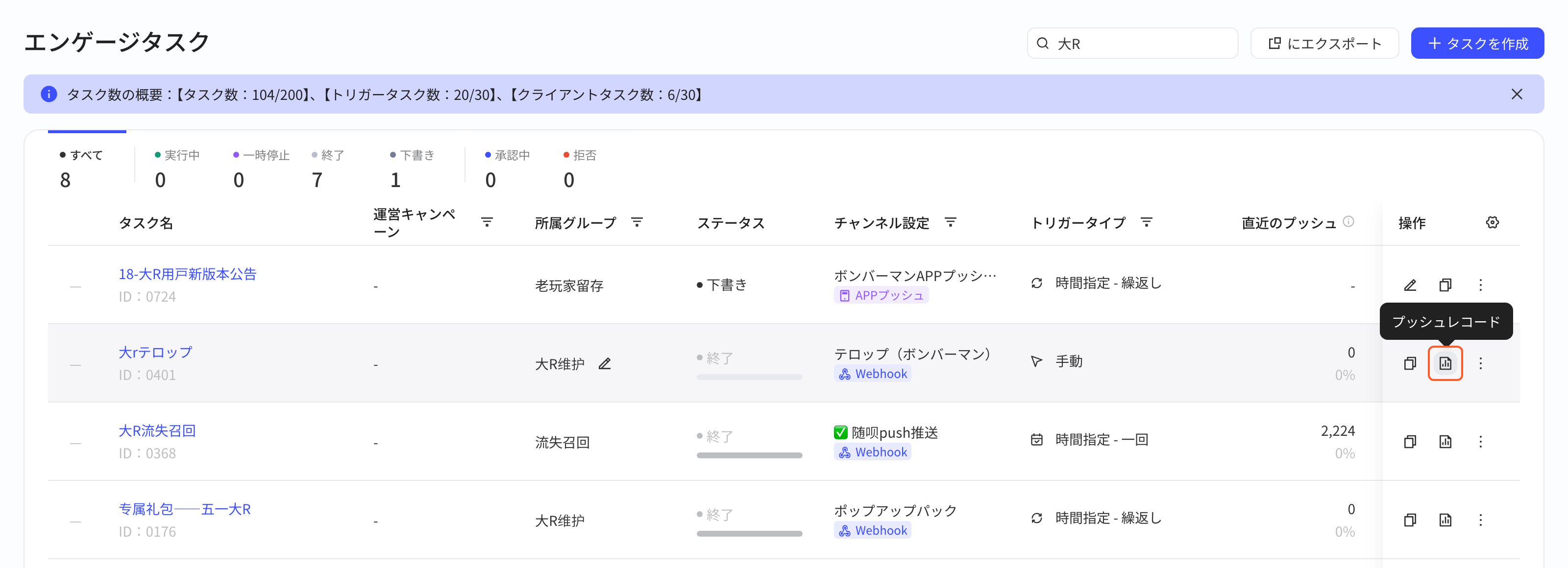This screenshot has width=1568, height=568.
Task: Filter by 所属グループ column
Action: [x=637, y=222]
